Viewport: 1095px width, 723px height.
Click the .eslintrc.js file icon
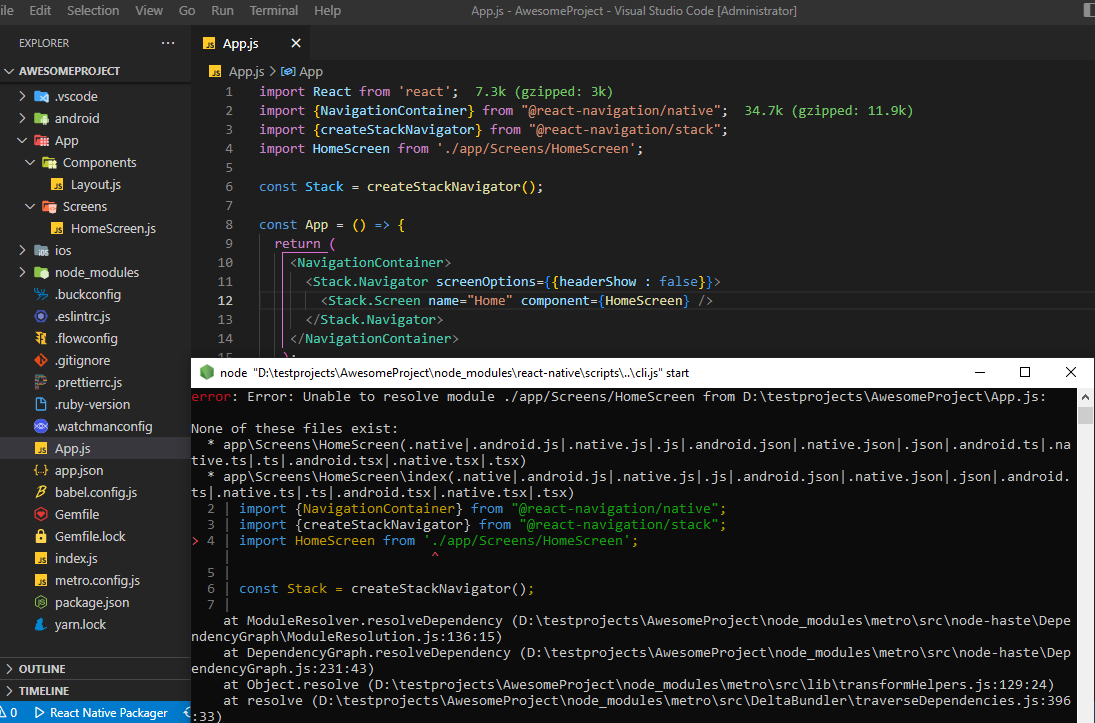41,316
